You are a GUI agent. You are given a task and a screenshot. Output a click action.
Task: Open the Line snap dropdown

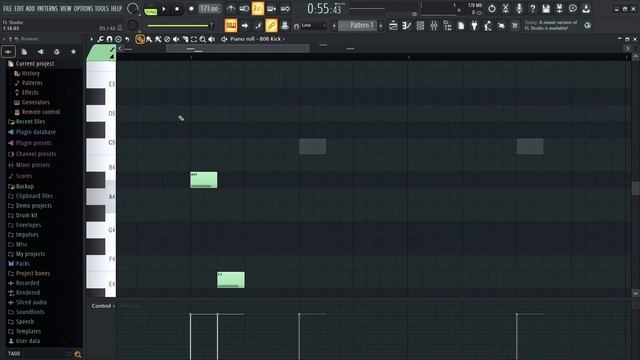coord(313,26)
